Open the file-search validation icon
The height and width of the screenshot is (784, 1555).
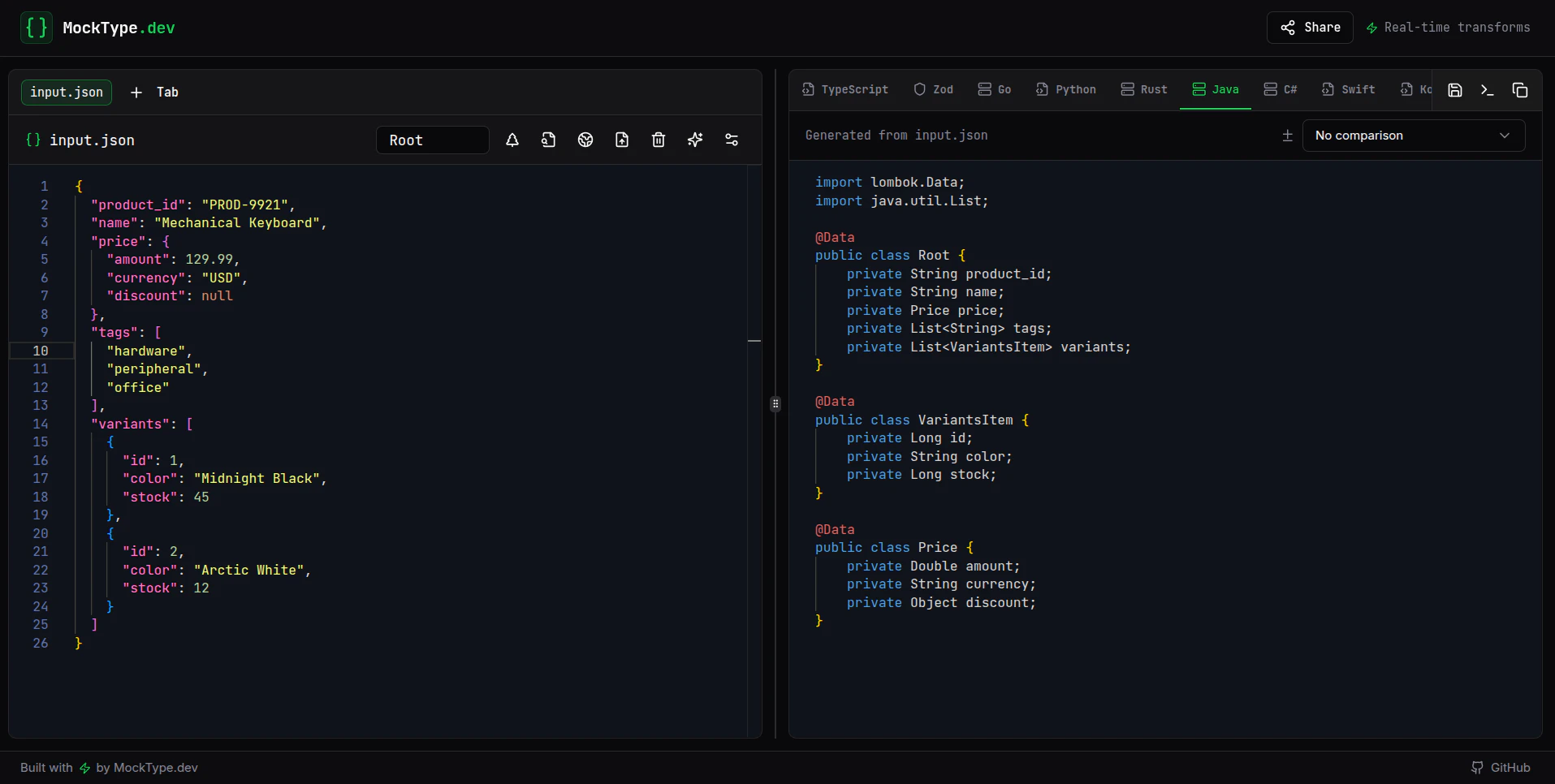point(549,140)
